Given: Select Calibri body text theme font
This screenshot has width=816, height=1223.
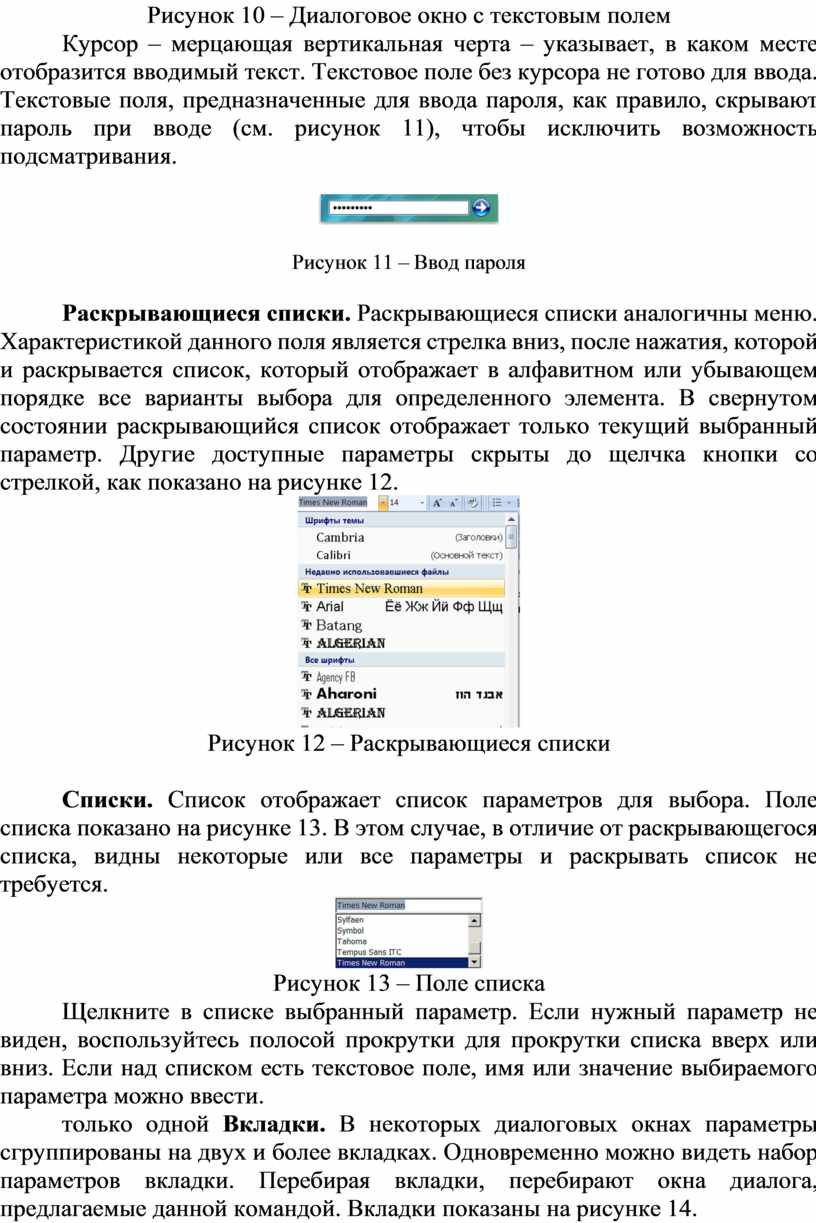Looking at the screenshot, I should (x=401, y=555).
